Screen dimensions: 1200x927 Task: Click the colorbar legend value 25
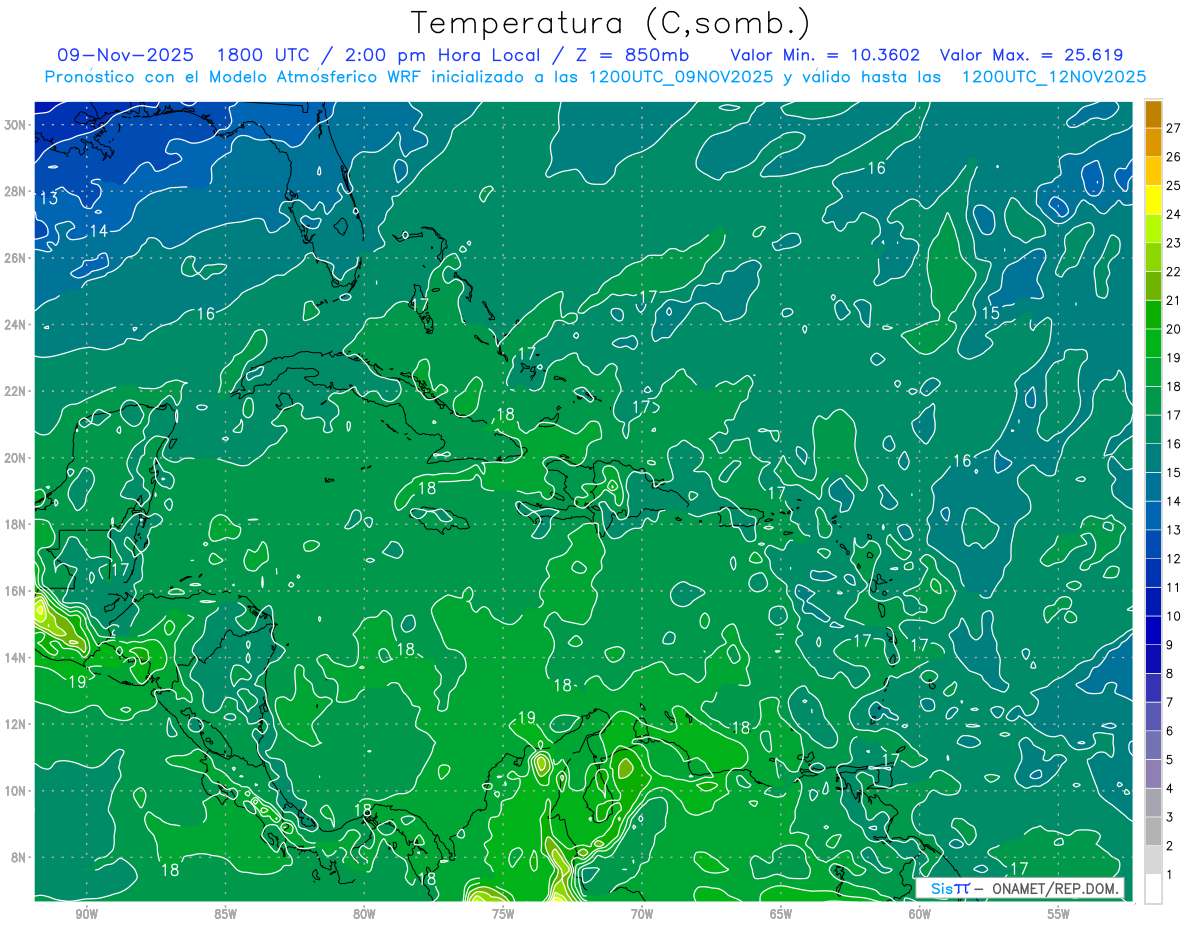point(1173,186)
